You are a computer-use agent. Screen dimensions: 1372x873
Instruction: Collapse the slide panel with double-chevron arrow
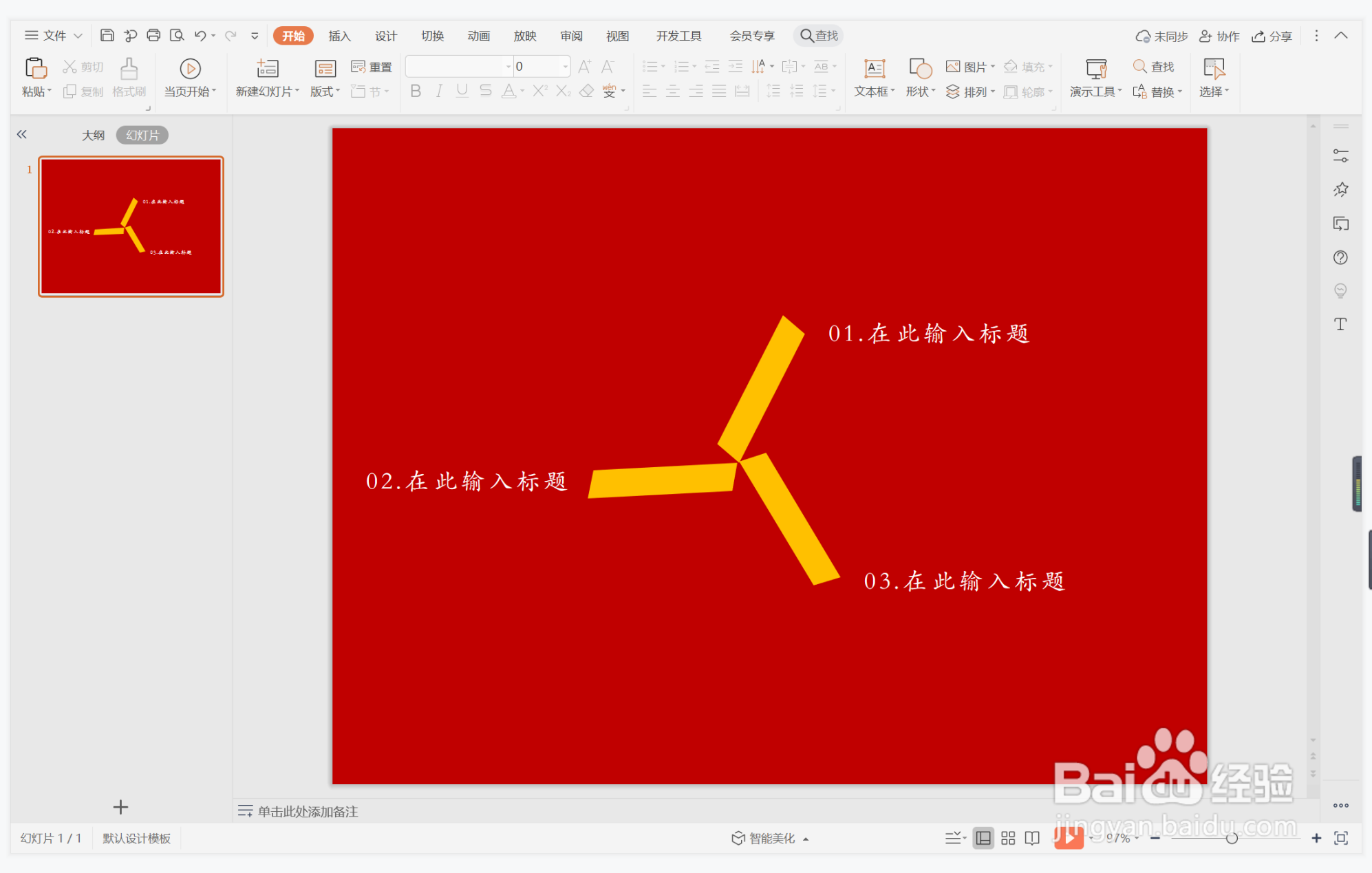point(21,134)
